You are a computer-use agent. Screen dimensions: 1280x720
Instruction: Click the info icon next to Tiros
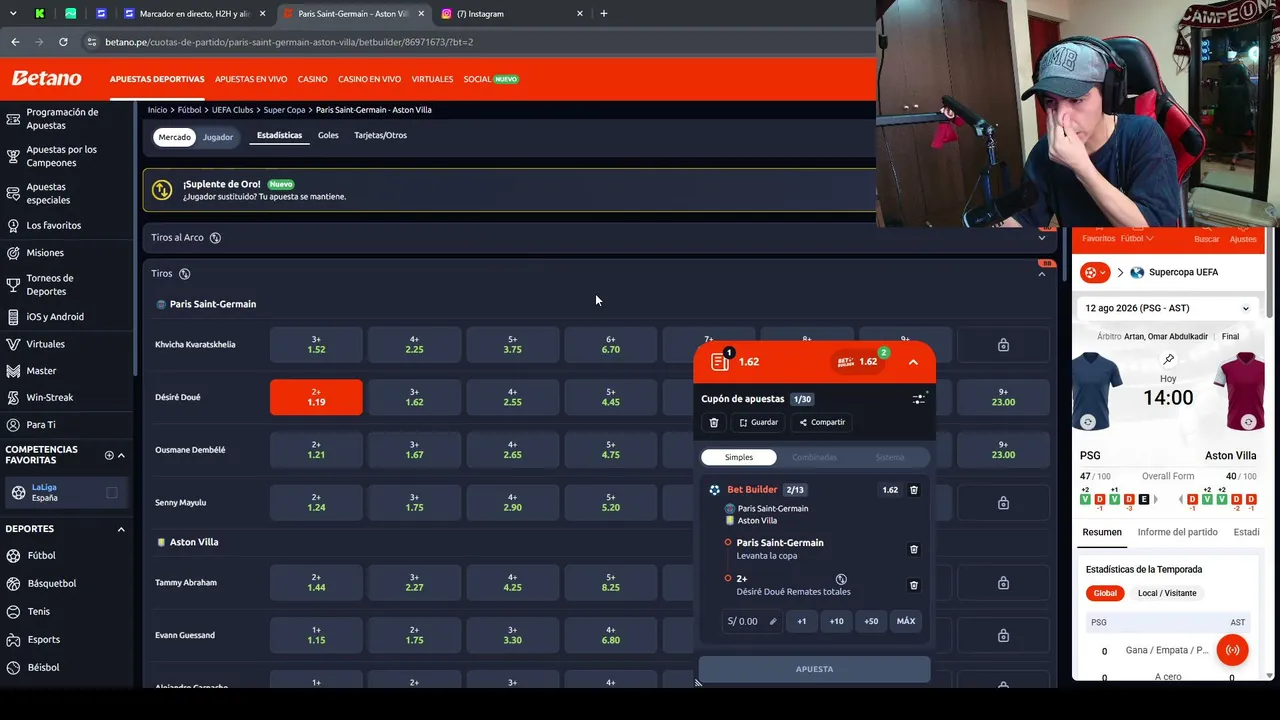pyautogui.click(x=184, y=274)
